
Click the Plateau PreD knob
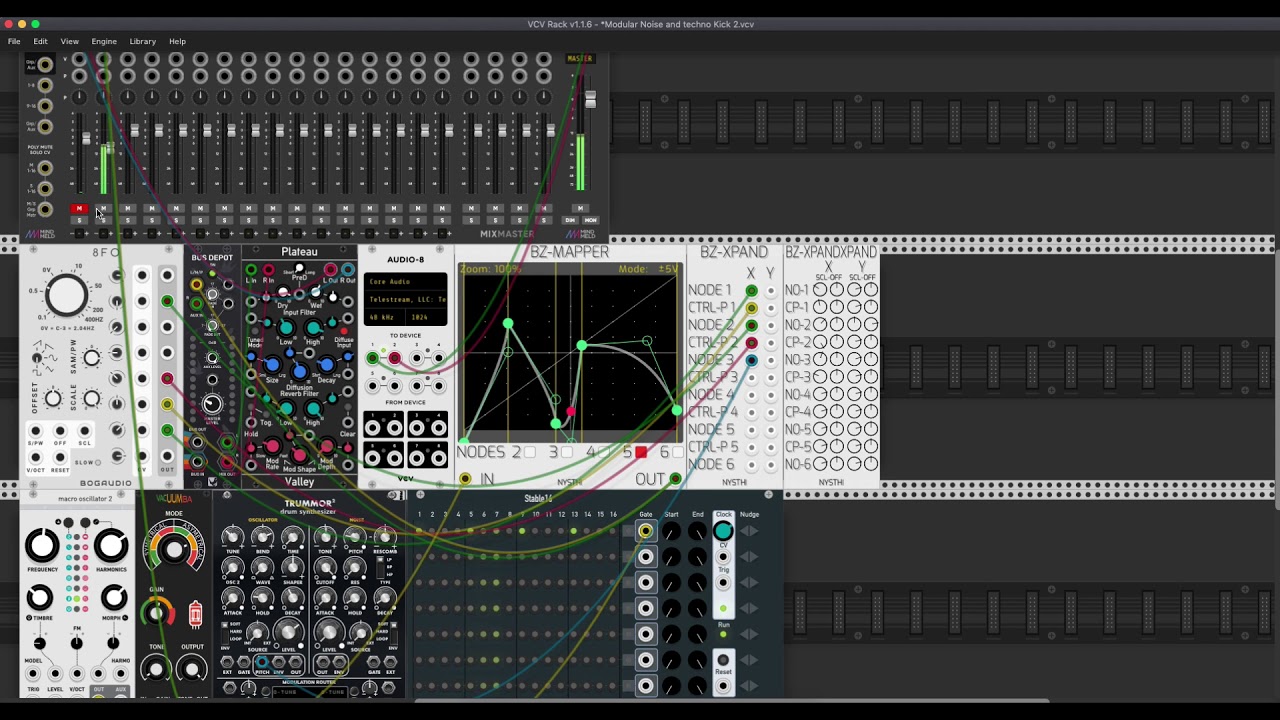(299, 270)
